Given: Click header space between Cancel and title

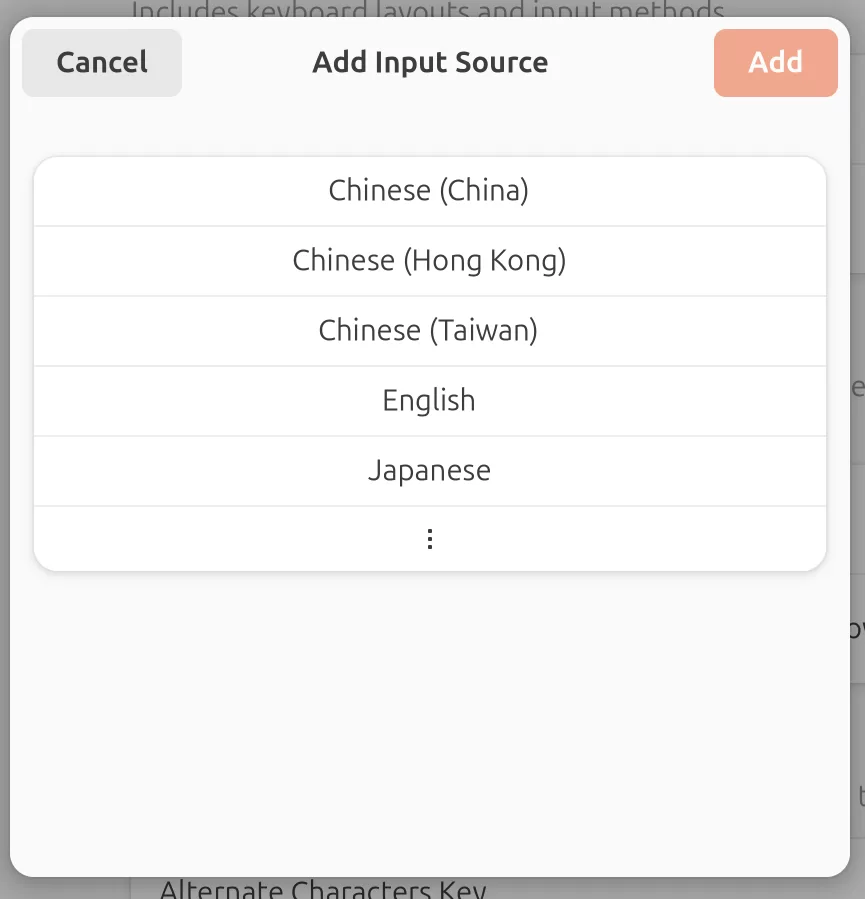Looking at the screenshot, I should tap(245, 63).
